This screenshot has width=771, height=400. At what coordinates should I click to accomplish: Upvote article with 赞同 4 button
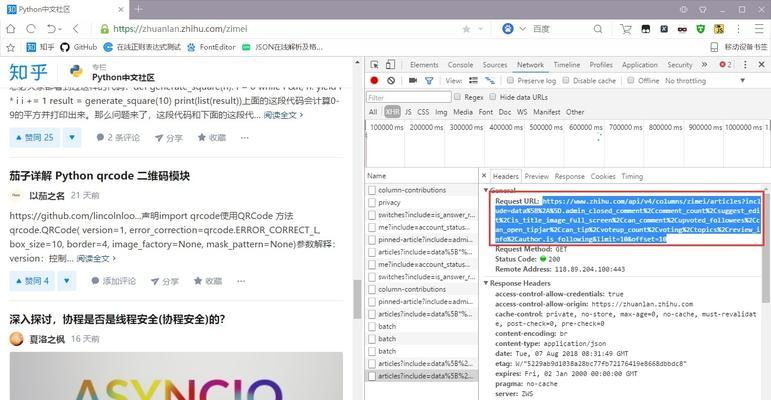(x=32, y=281)
